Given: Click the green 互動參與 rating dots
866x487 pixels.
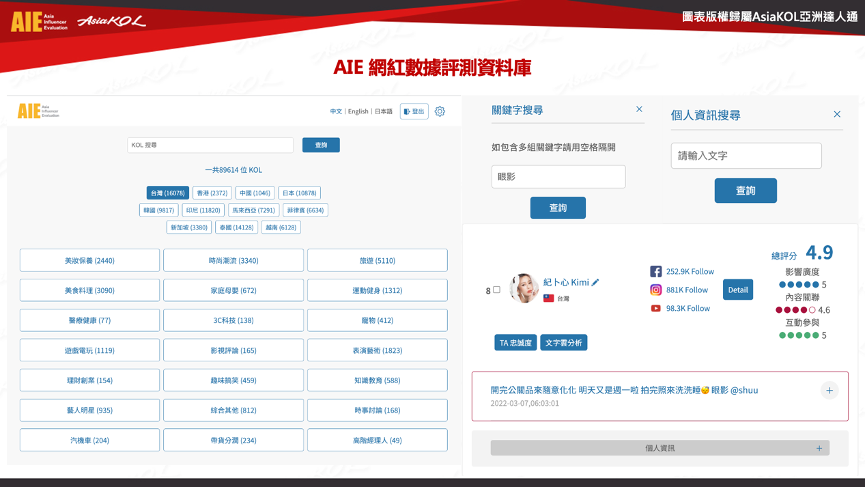Looking at the screenshot, I should pos(799,335).
